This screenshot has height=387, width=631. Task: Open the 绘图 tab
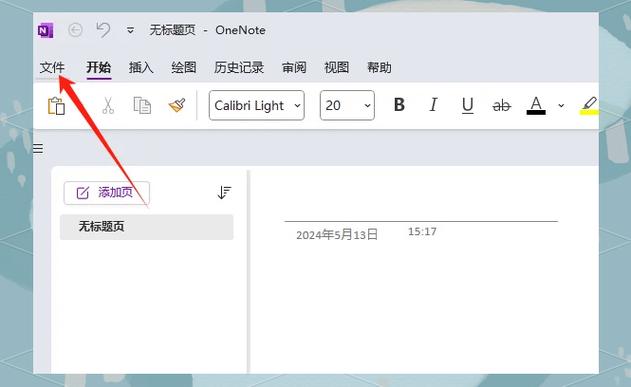[184, 68]
